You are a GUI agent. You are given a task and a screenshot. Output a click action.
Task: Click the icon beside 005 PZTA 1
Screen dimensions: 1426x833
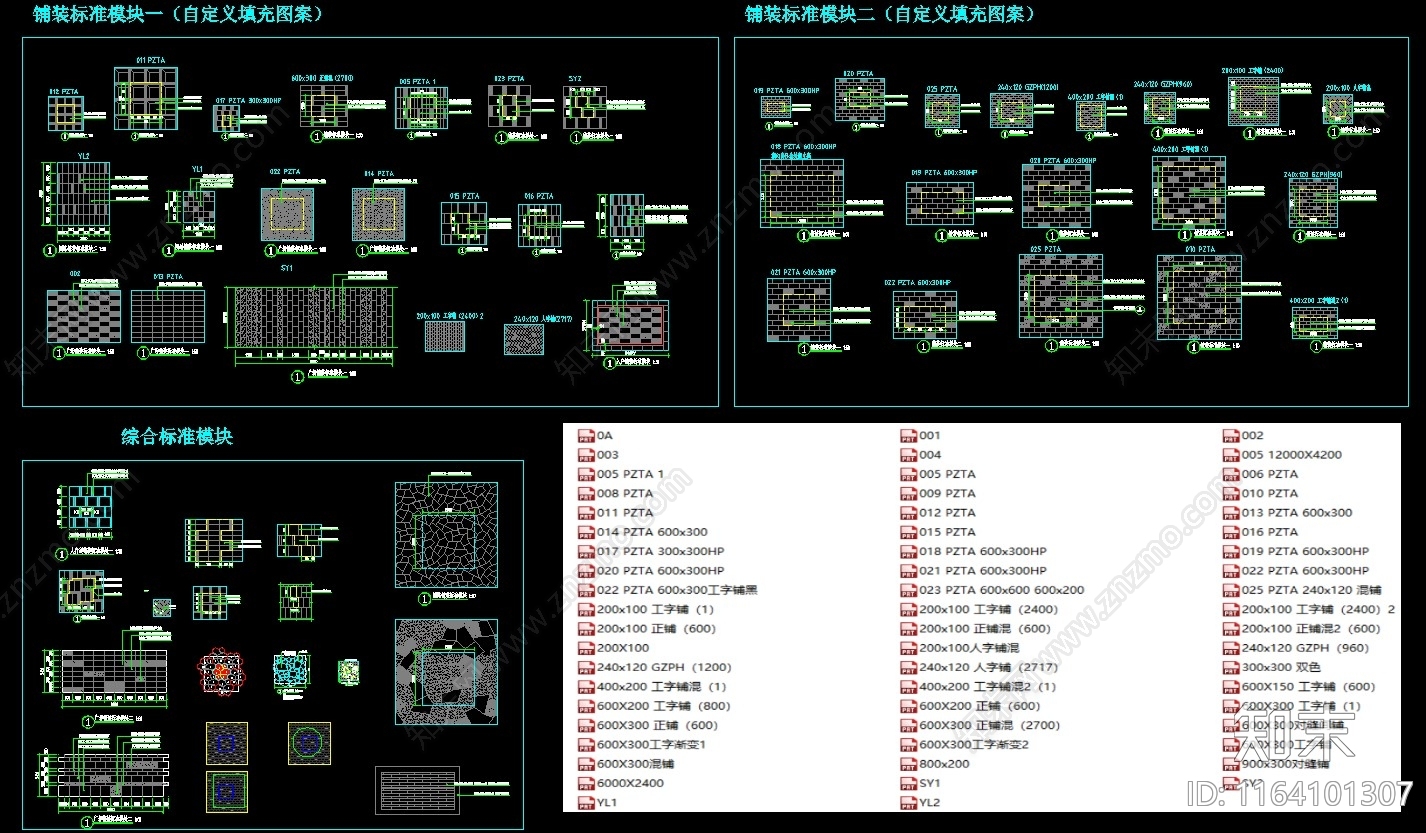click(586, 474)
